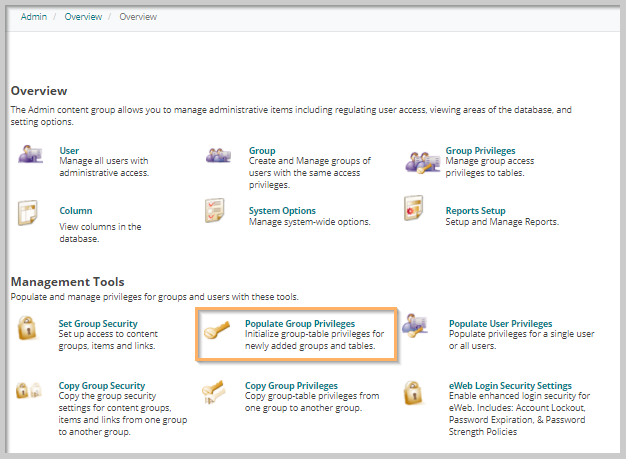Open the Copy Group Privileges link
Screen dimensions: 626x459
click(x=291, y=386)
